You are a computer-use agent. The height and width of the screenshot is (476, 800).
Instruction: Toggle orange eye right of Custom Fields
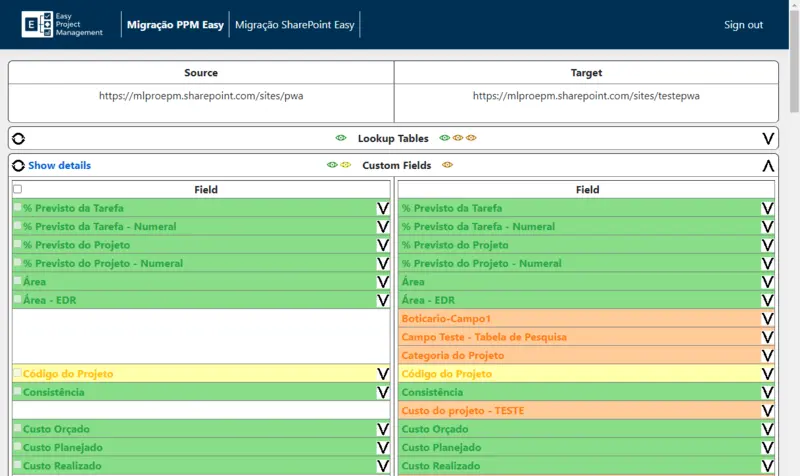(447, 165)
